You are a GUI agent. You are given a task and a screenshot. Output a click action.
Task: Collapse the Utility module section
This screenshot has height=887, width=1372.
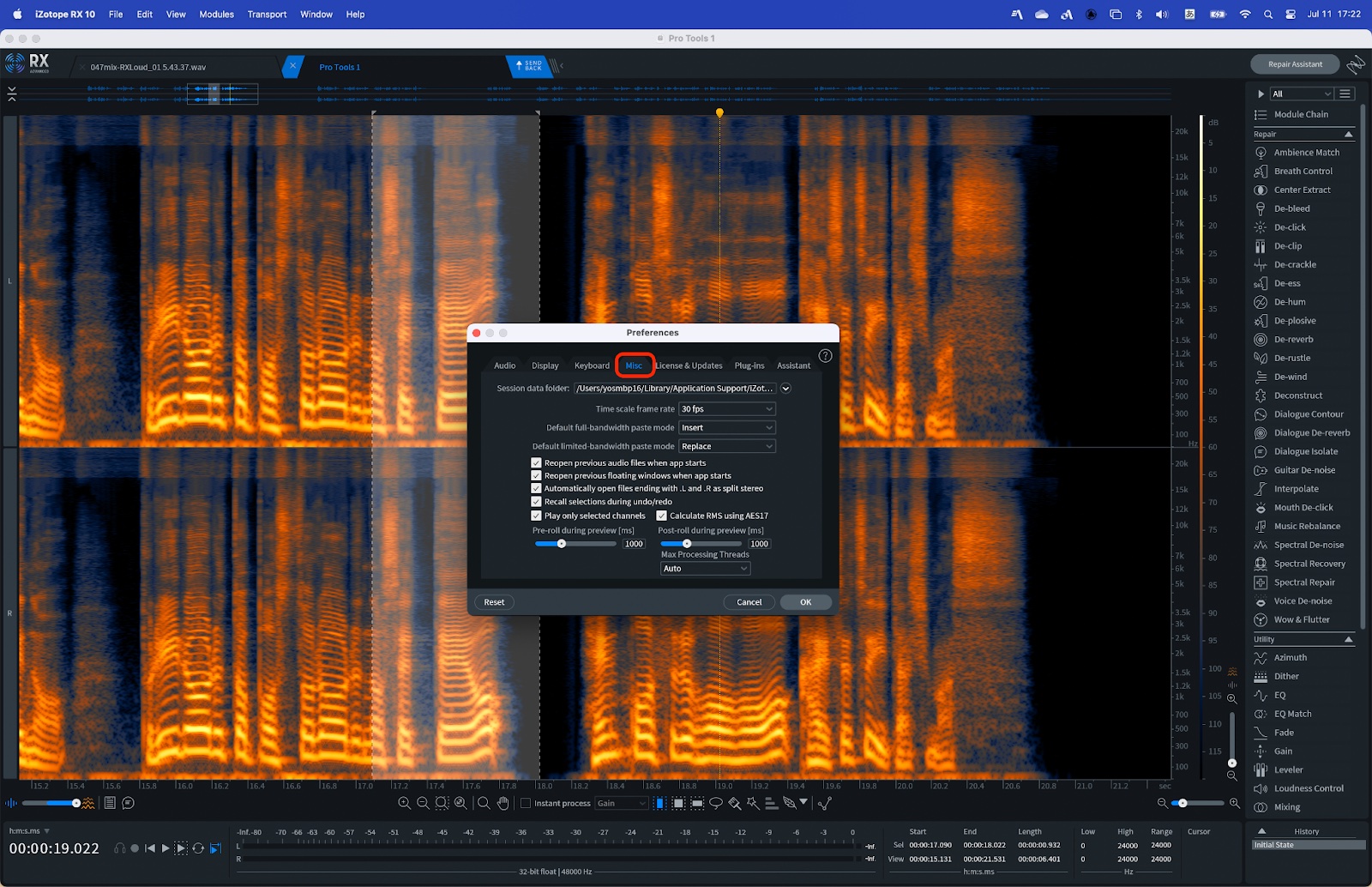pos(1348,640)
